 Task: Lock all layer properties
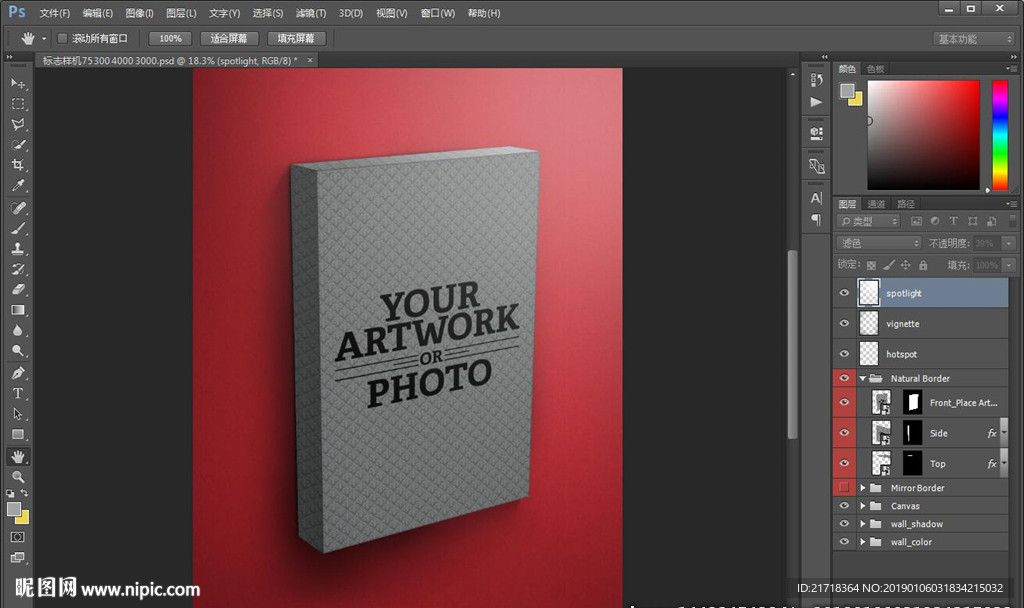coord(923,265)
